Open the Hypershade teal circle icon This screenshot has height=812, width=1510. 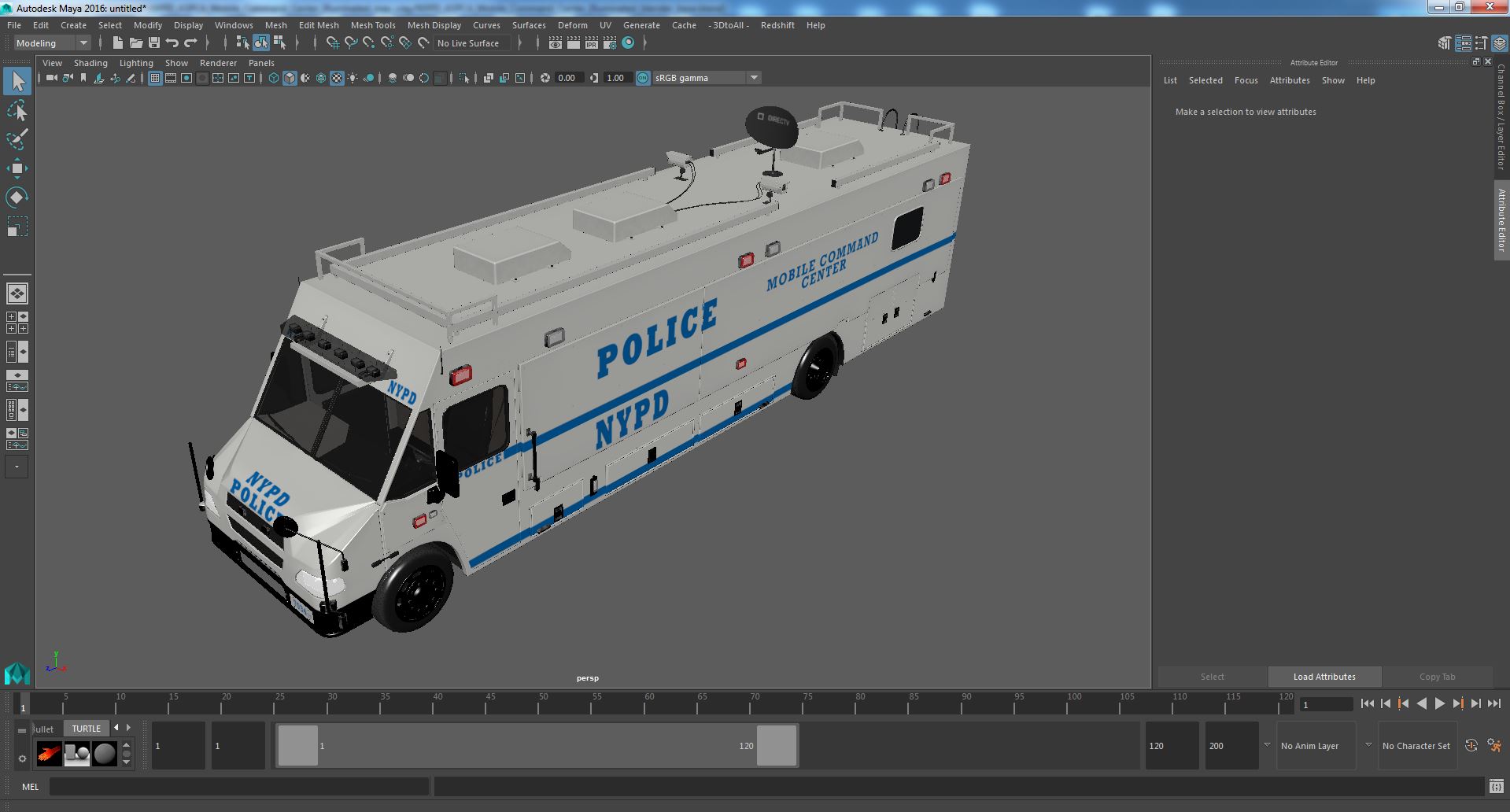pos(628,43)
